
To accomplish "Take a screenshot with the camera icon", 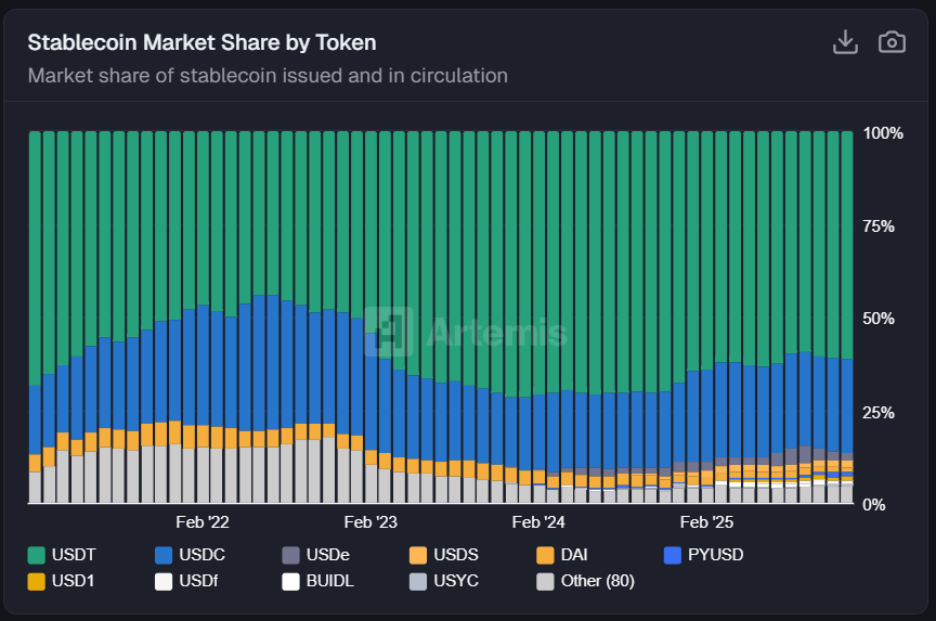I will point(891,42).
